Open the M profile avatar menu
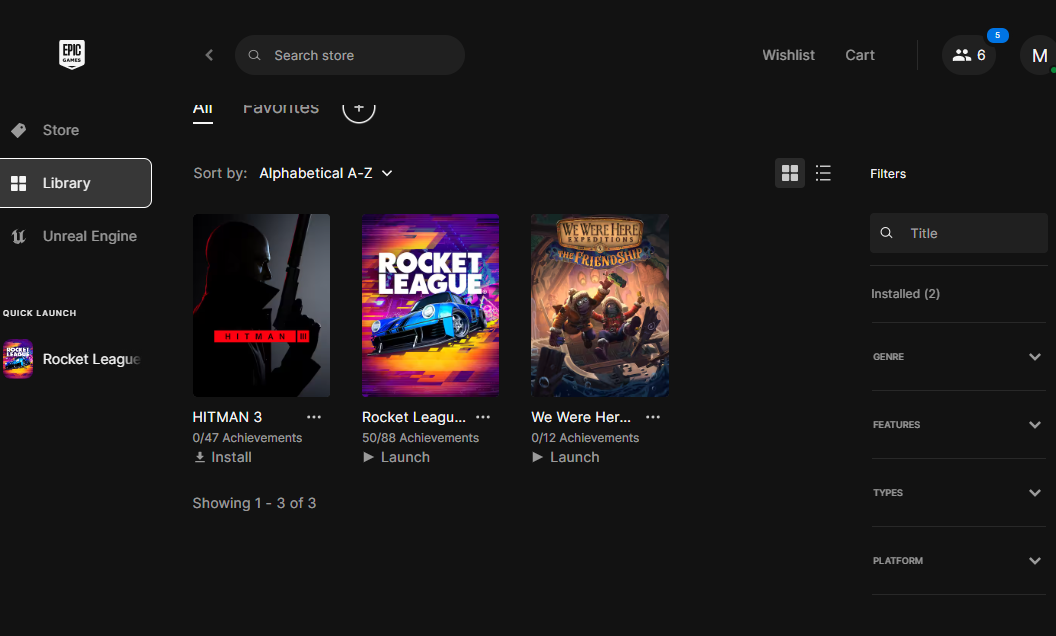 tap(1039, 55)
